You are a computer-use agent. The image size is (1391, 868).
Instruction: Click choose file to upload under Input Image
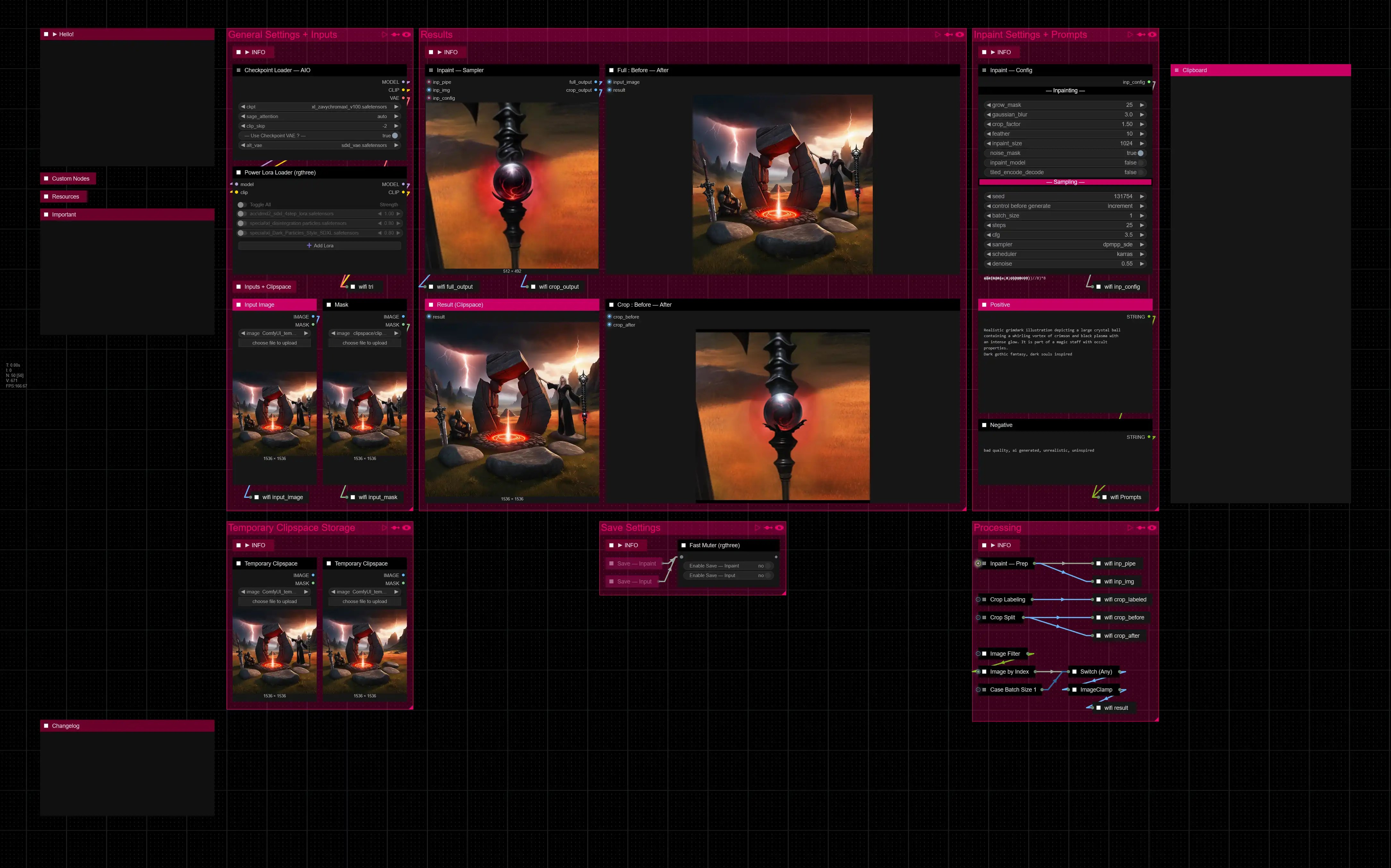pyautogui.click(x=274, y=343)
